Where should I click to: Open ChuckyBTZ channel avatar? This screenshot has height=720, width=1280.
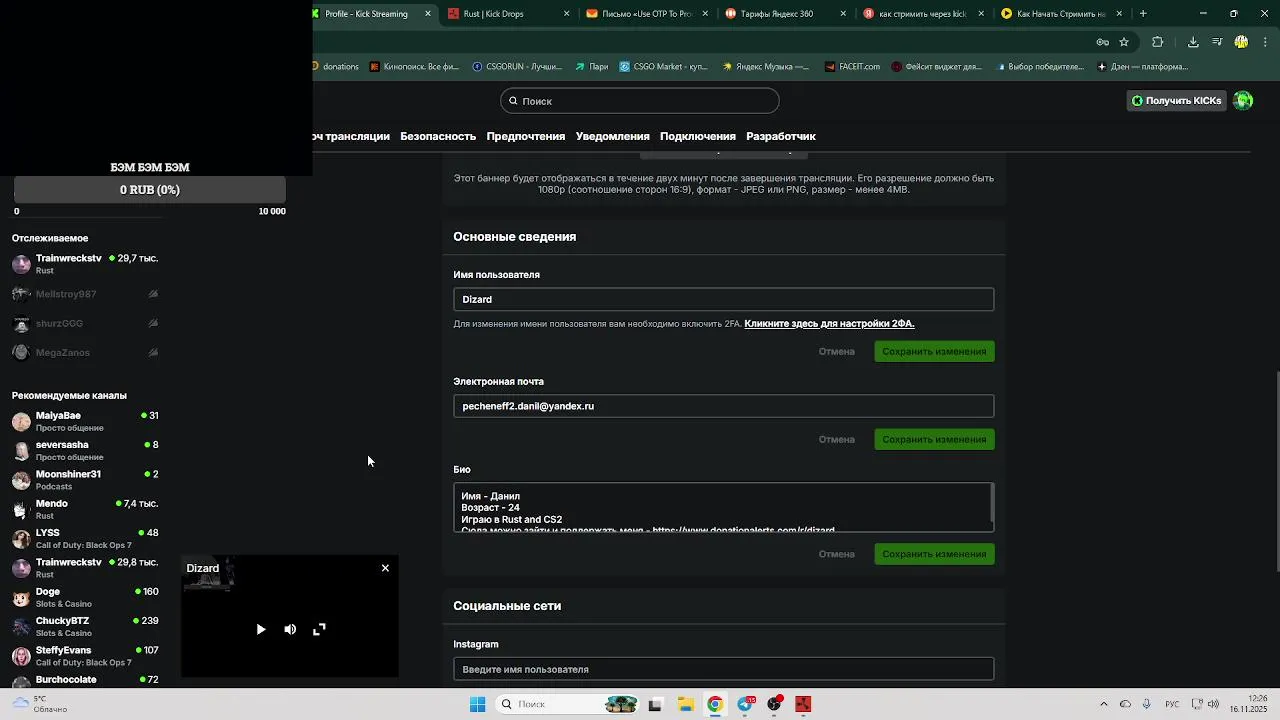click(21, 626)
